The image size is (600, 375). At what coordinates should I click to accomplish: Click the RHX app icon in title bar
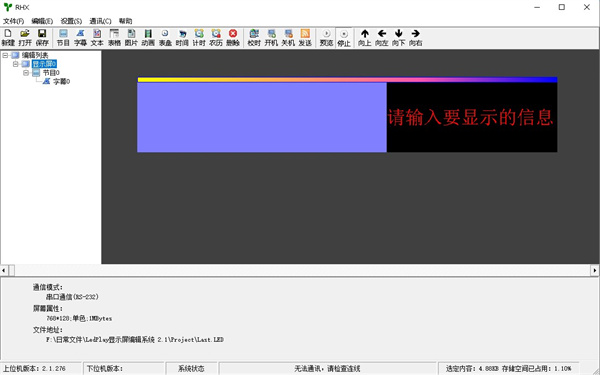[8, 7]
